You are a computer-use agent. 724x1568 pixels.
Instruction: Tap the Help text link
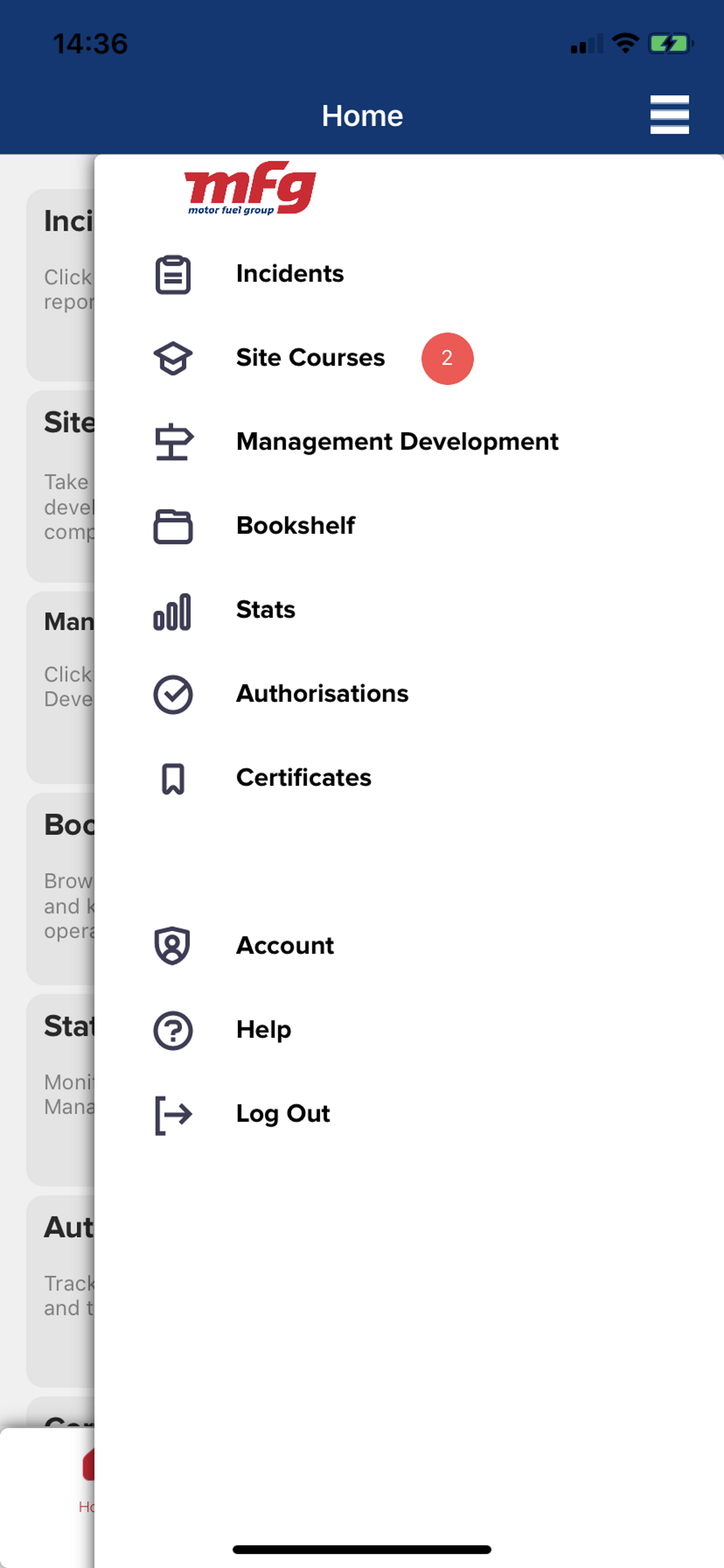click(x=263, y=1030)
